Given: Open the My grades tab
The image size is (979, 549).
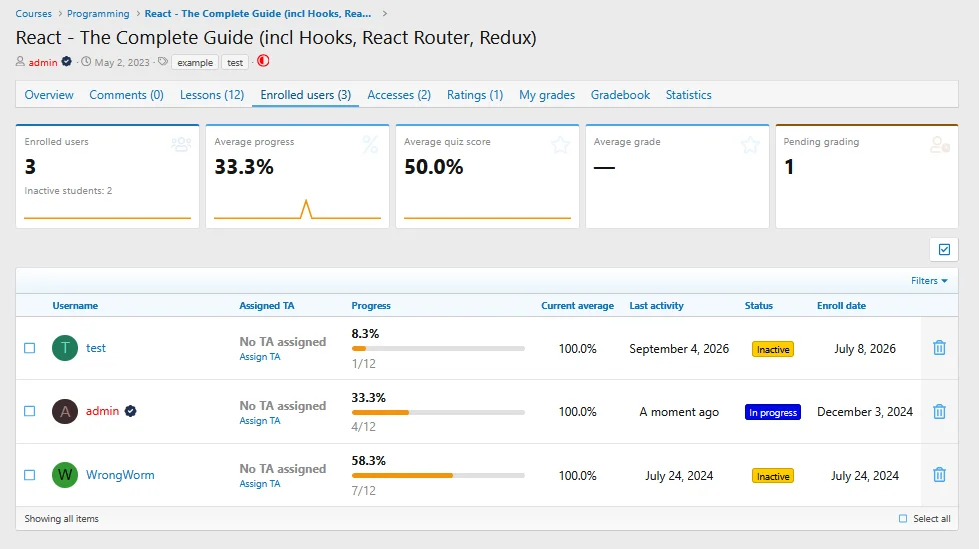Looking at the screenshot, I should 547,95.
